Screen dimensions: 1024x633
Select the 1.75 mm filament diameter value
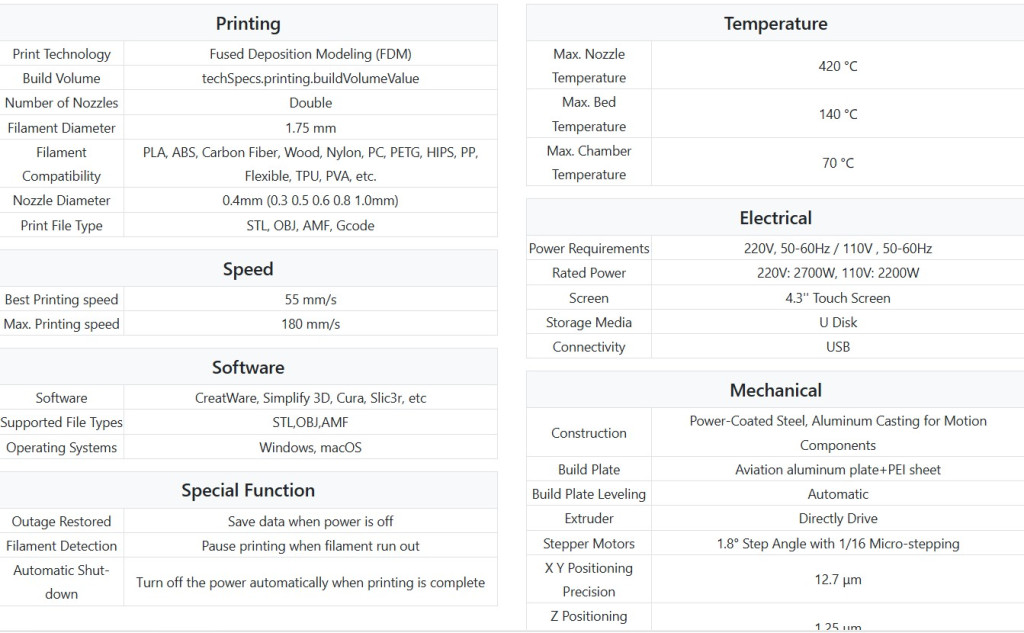[310, 128]
